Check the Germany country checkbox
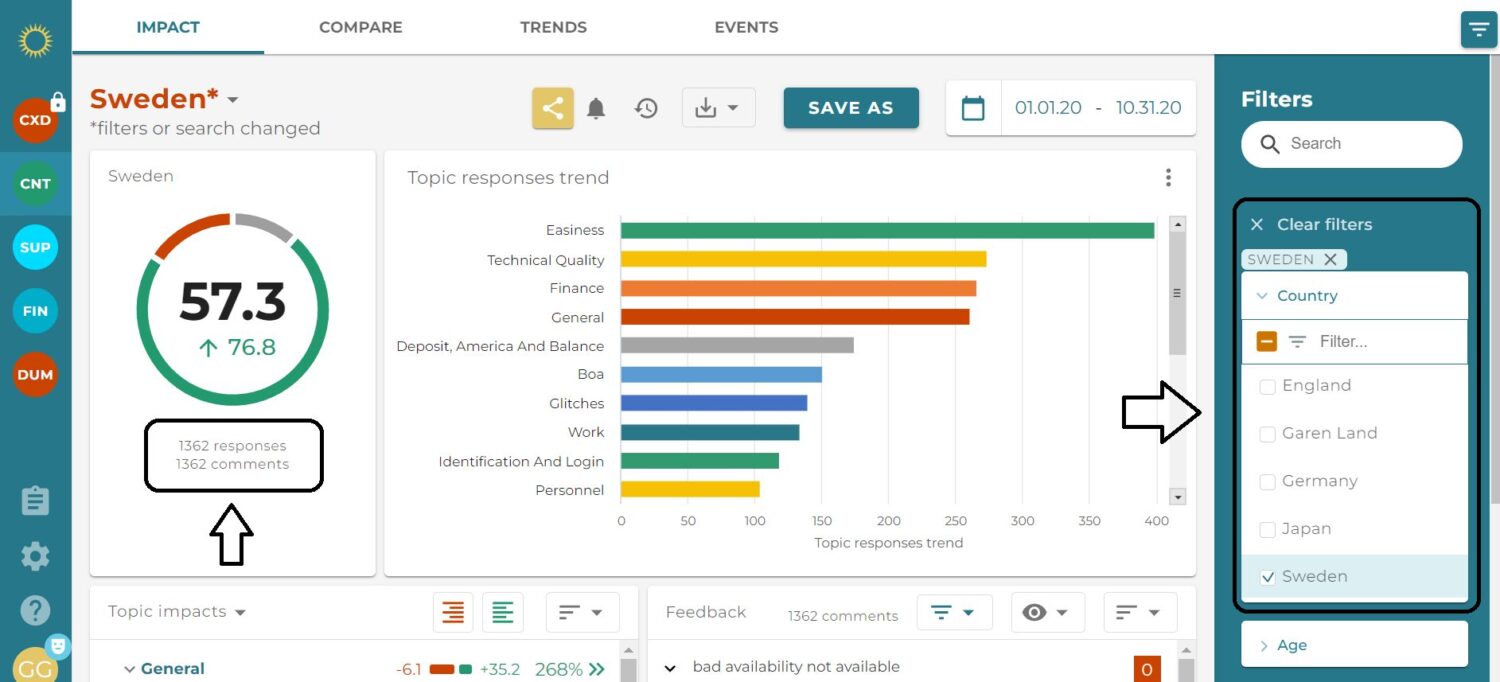The height and width of the screenshot is (682, 1500). pos(1267,482)
